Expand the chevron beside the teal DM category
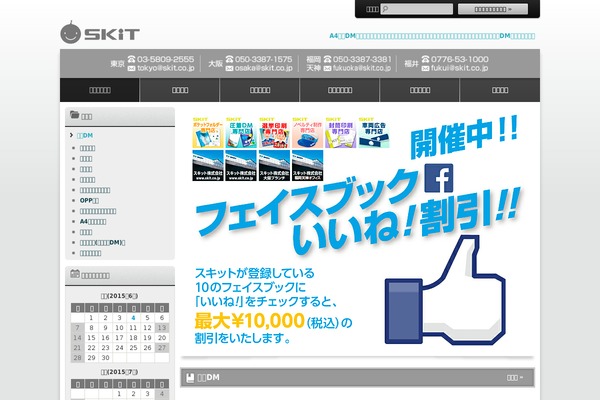 (x=72, y=135)
